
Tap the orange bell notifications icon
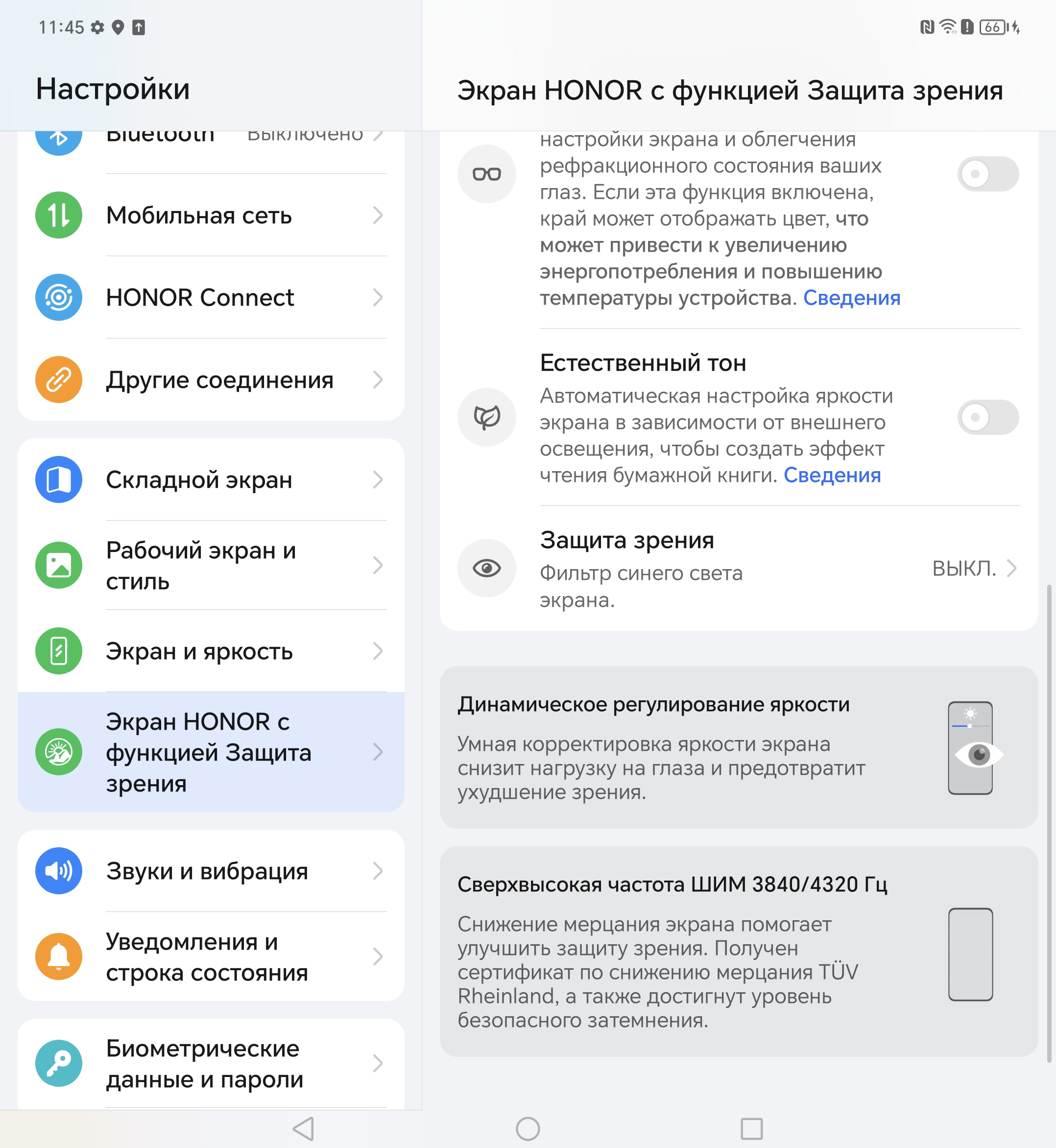click(59, 956)
